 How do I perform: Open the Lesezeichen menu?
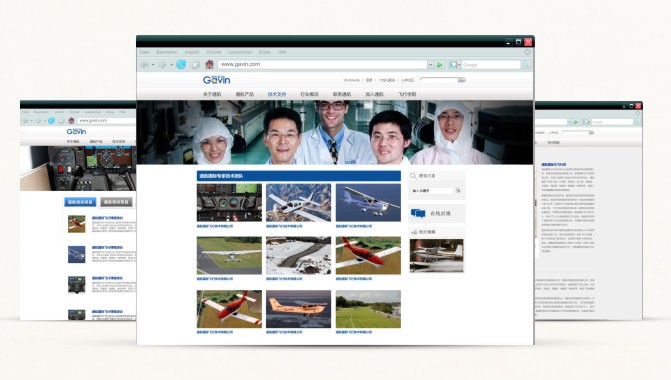click(240, 52)
